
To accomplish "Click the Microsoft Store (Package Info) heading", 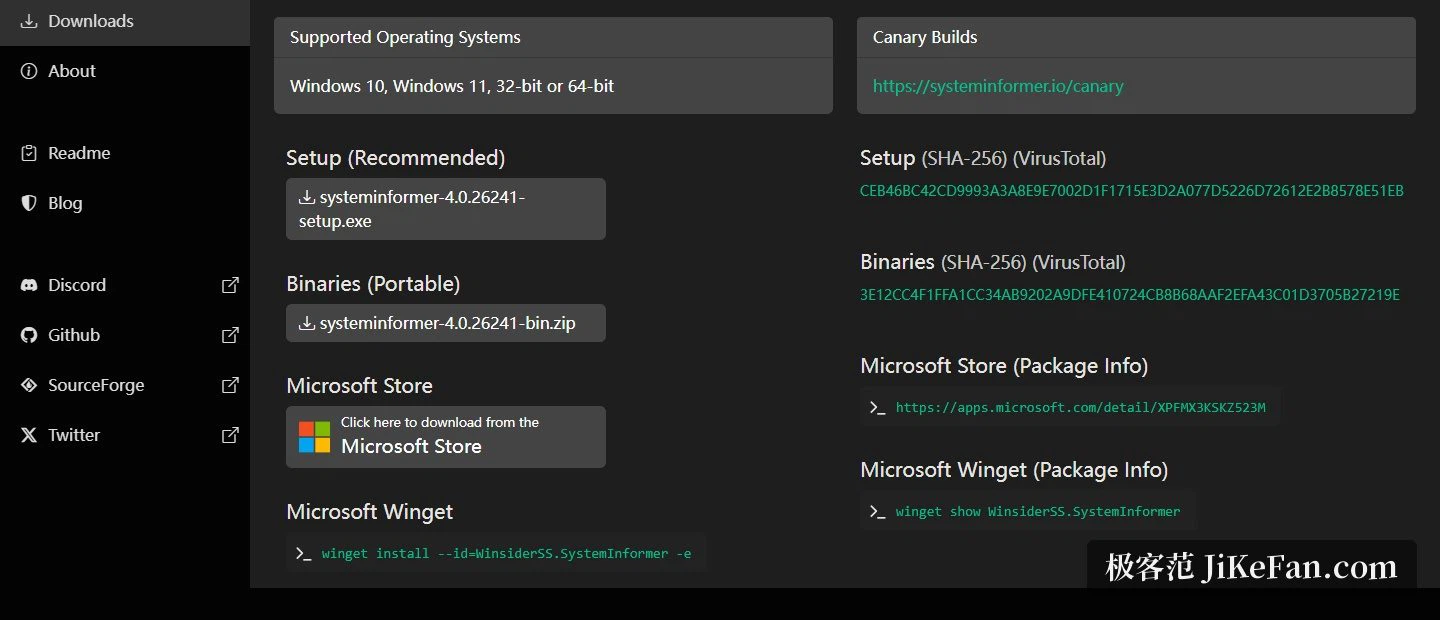I will [1004, 366].
